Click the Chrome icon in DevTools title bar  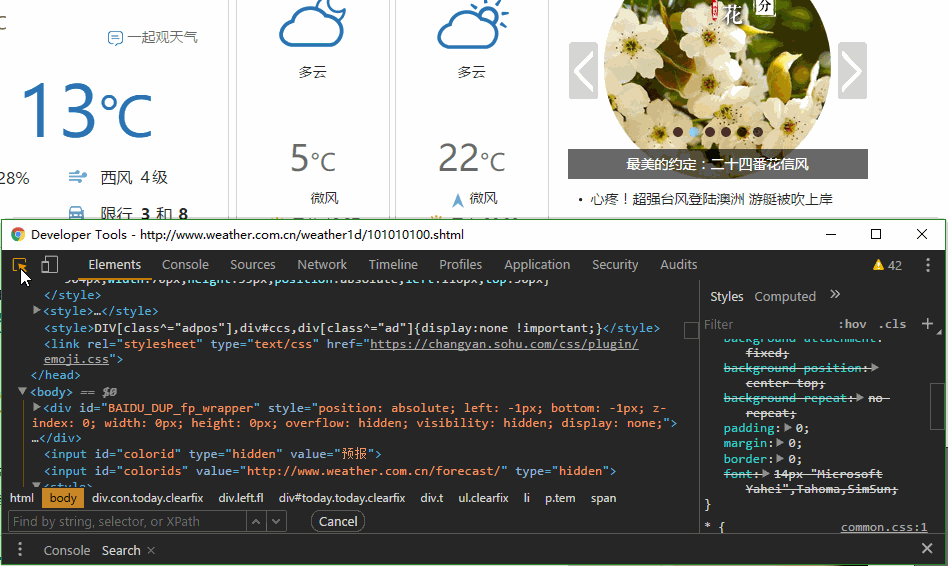tap(18, 235)
